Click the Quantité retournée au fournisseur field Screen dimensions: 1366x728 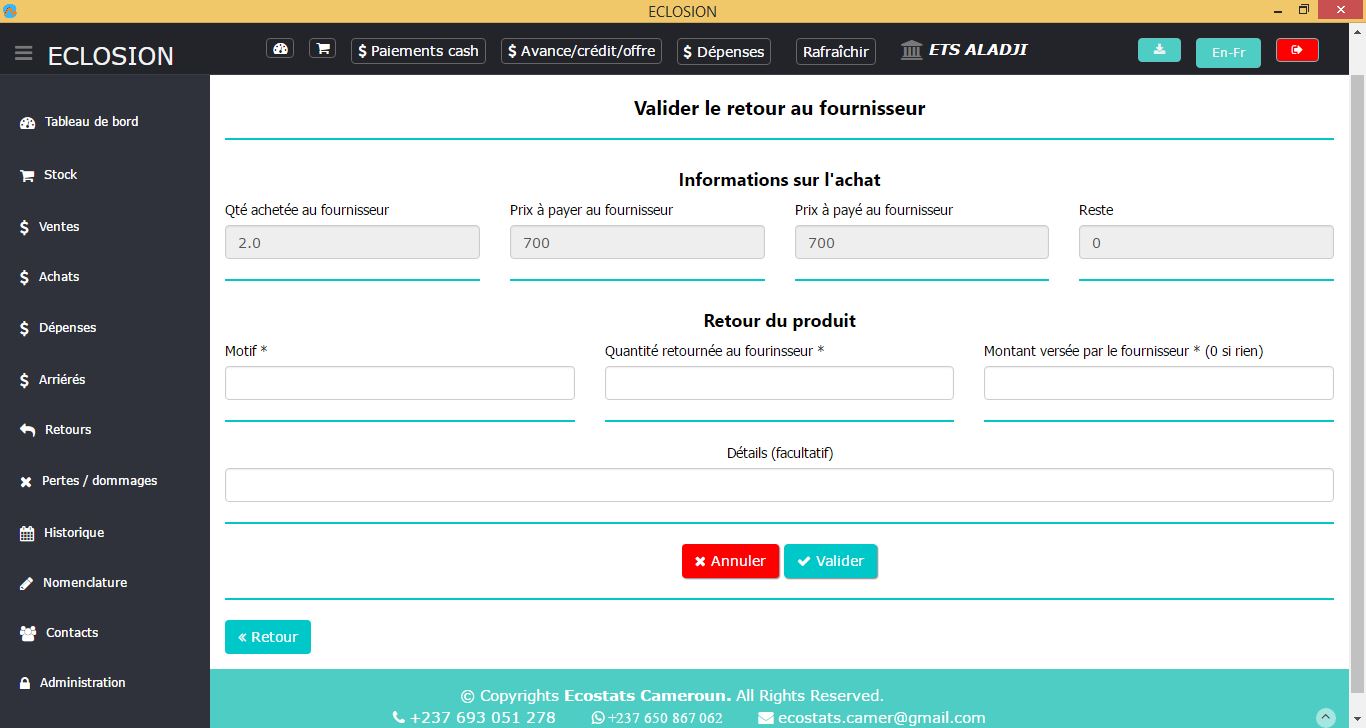(779, 383)
